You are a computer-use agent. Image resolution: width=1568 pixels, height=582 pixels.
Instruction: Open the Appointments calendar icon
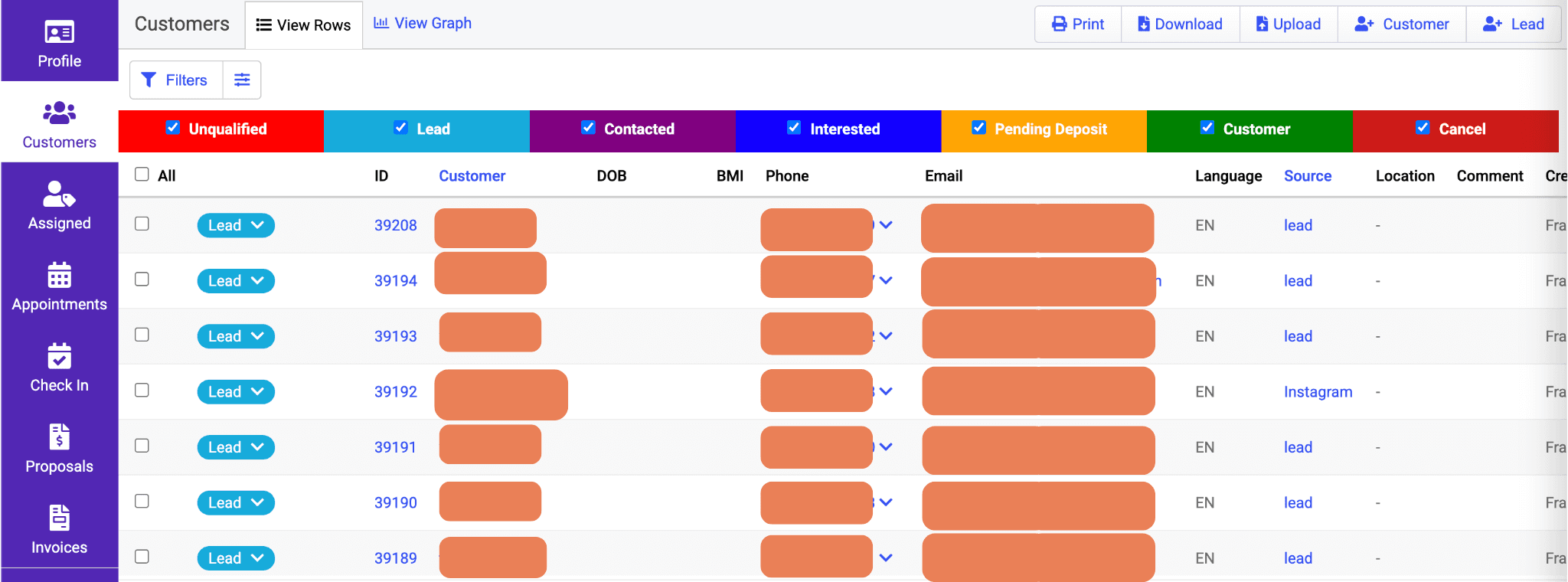(59, 275)
